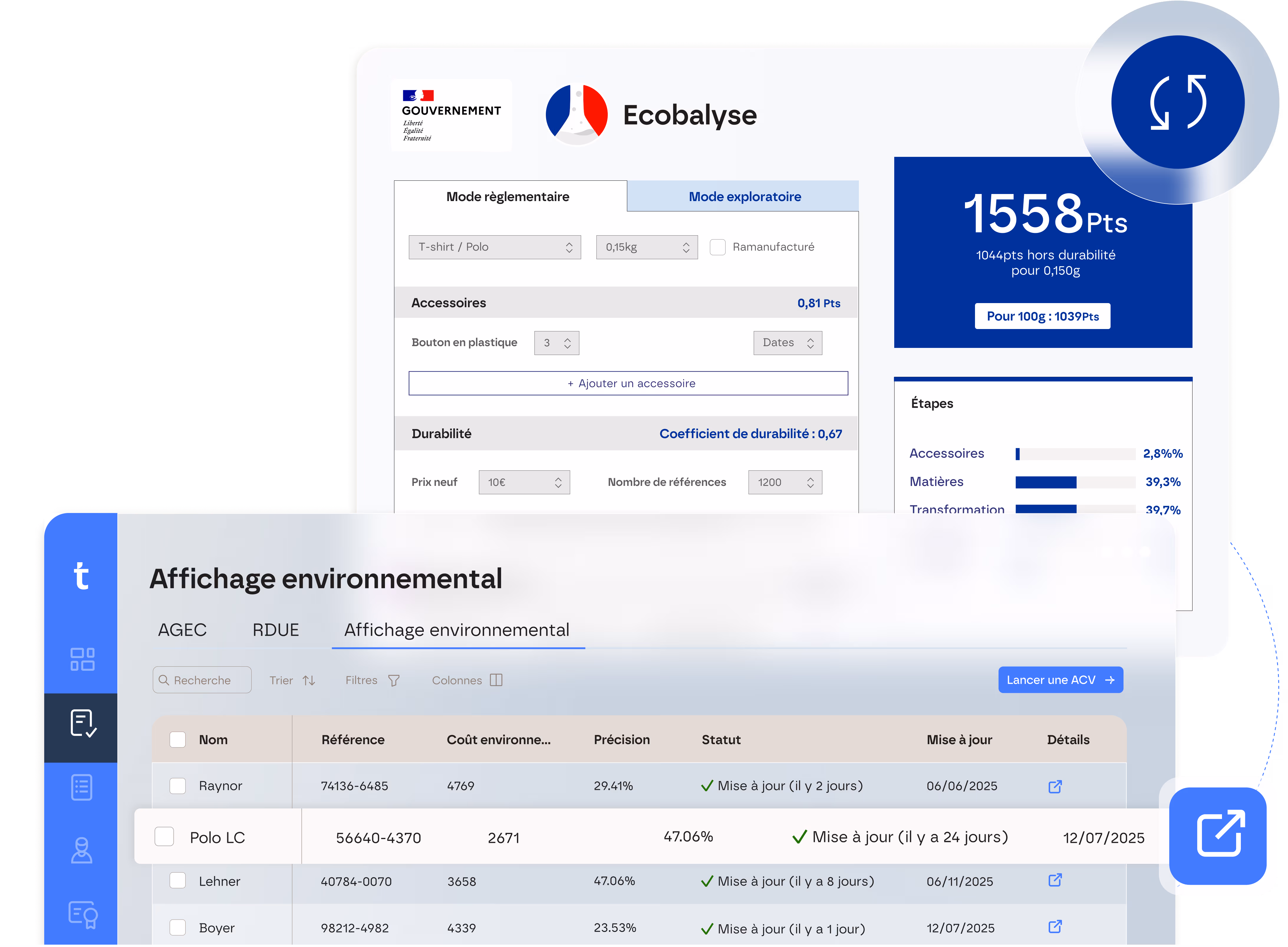Open the list document sidebar icon
Screen dimensions: 1288x947
tap(82, 787)
